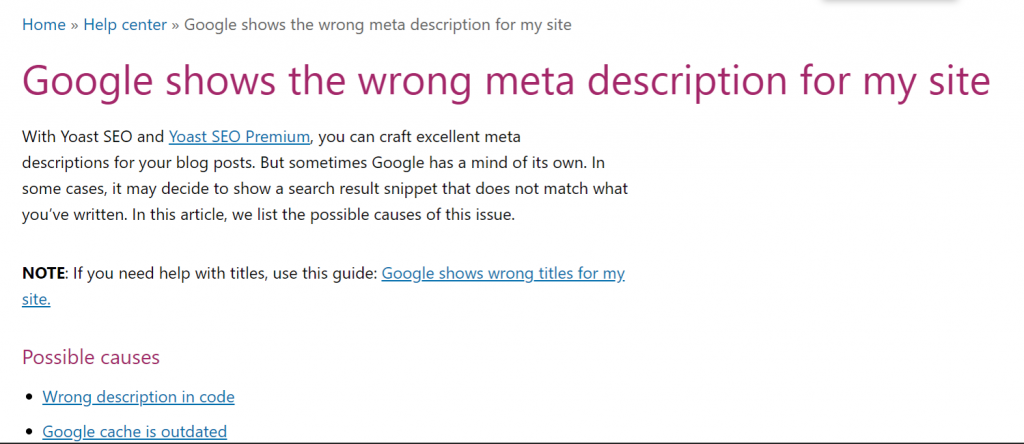This screenshot has width=1024, height=444.
Task: Open the 'Google shows wrong titles' guide link
Action: click(x=503, y=273)
